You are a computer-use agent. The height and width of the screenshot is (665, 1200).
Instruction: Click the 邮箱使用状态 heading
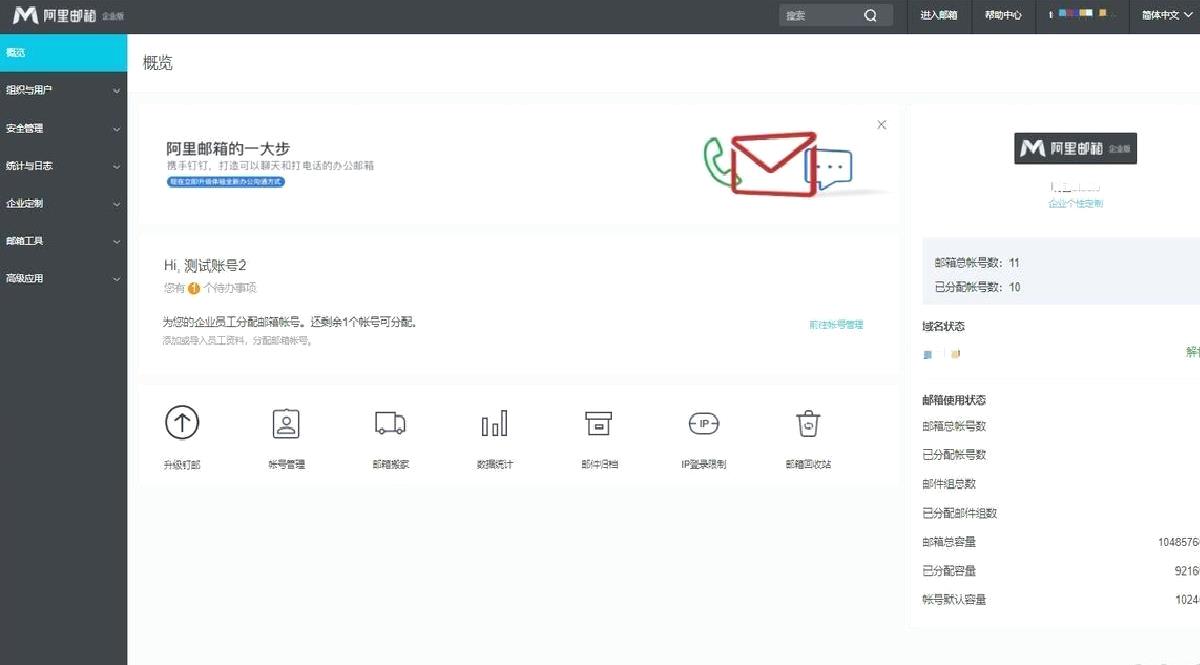(x=954, y=400)
